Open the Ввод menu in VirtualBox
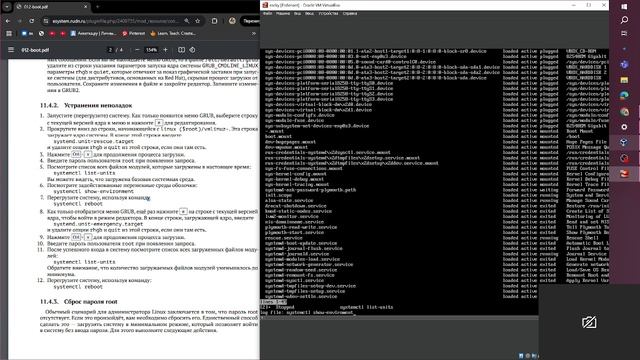The width and height of the screenshot is (640, 360). [309, 13]
